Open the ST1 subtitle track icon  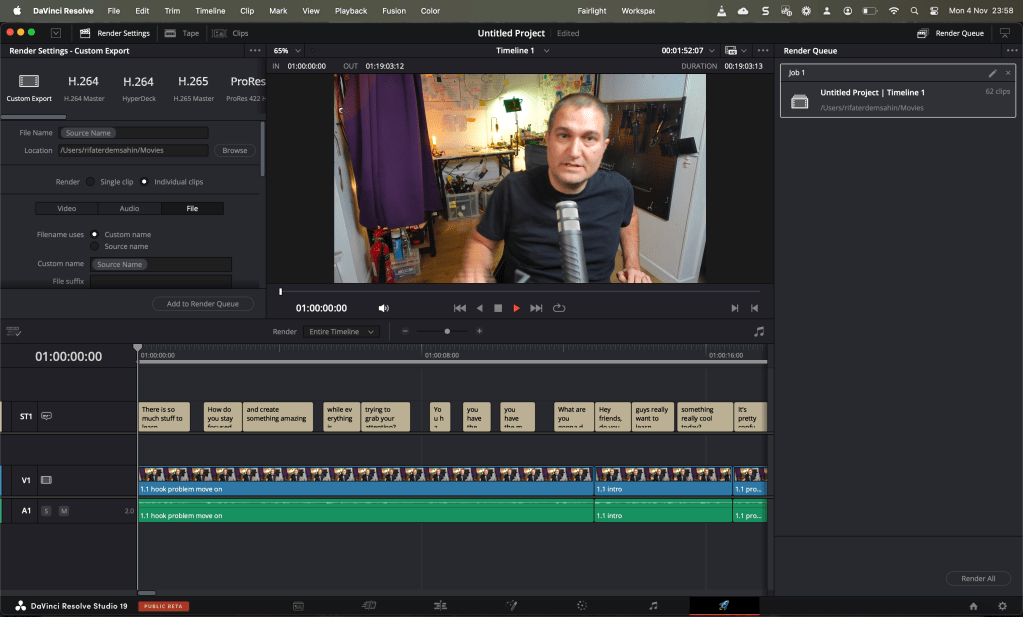click(46, 416)
